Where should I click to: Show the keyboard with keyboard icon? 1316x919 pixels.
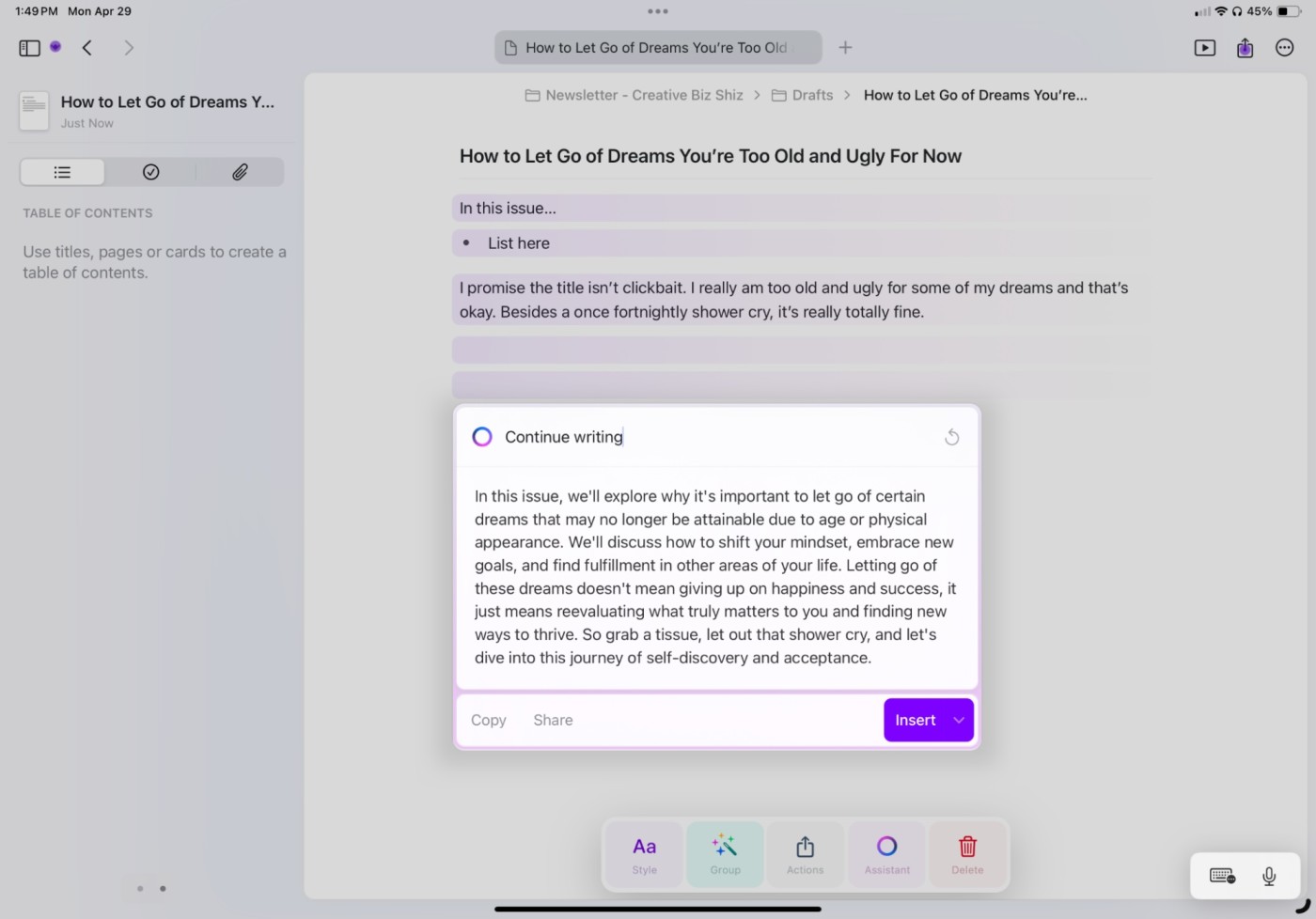tap(1222, 877)
